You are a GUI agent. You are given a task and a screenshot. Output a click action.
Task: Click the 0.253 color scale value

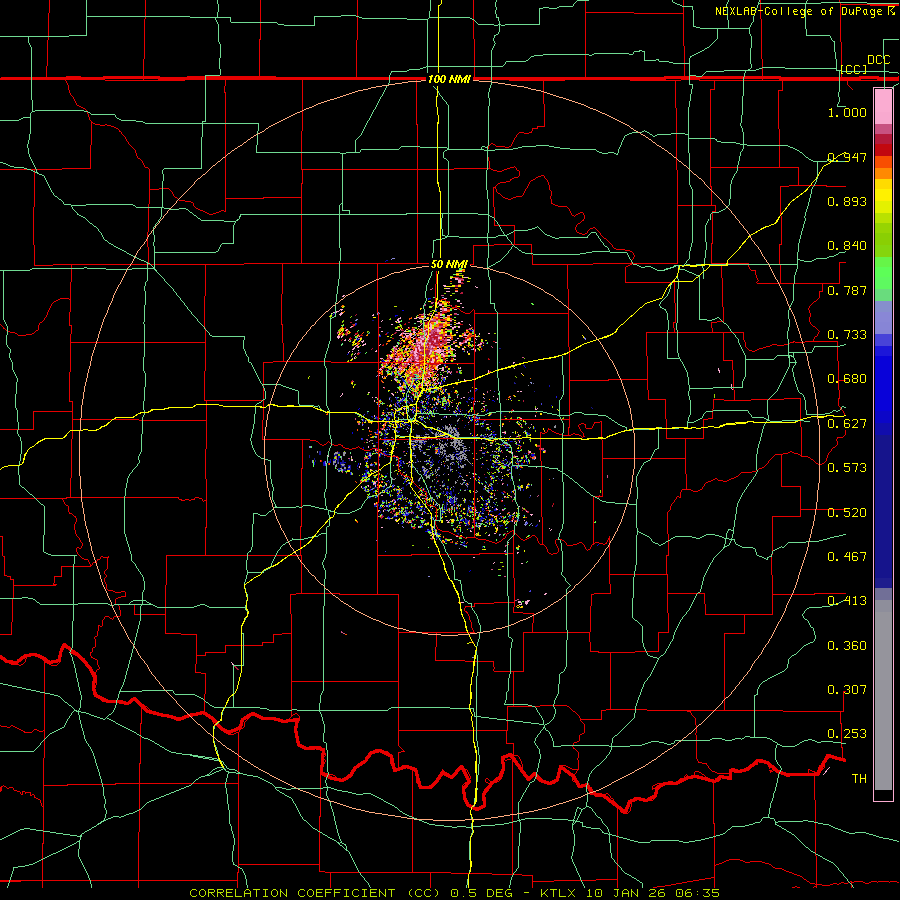click(847, 734)
